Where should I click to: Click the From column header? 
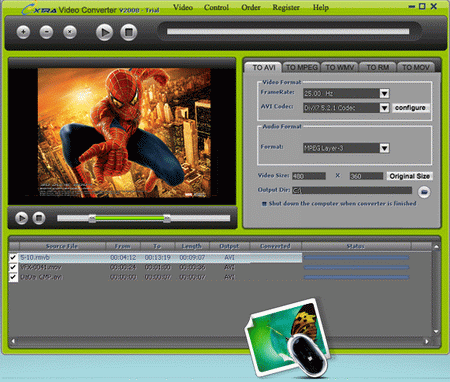click(x=123, y=246)
